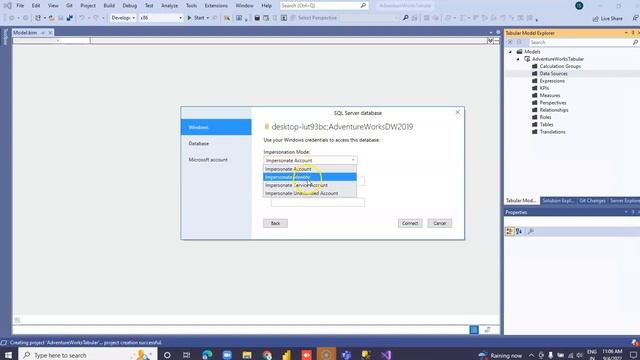Click the feedback icon beside Live Share

pos(635,18)
